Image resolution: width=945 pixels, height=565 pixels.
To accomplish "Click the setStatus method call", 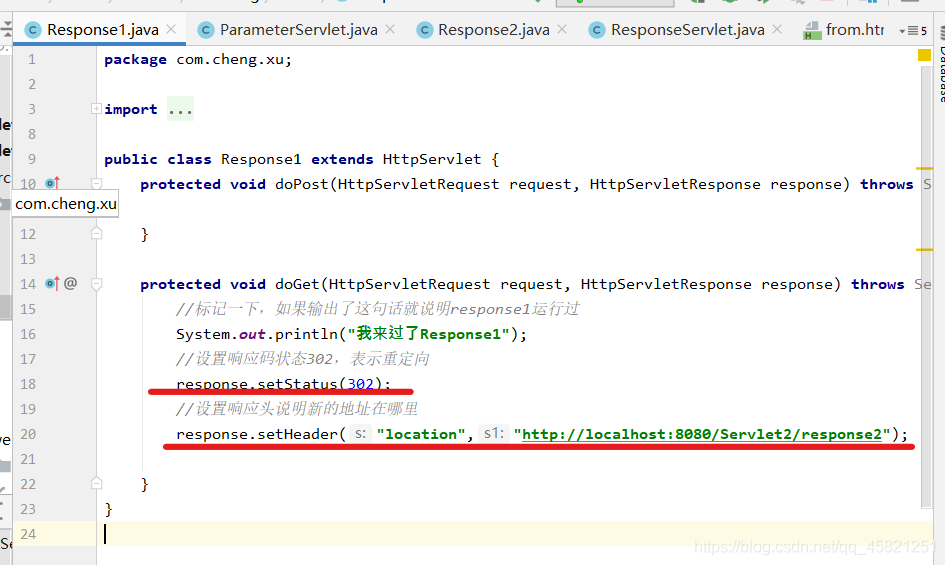I will coord(298,384).
